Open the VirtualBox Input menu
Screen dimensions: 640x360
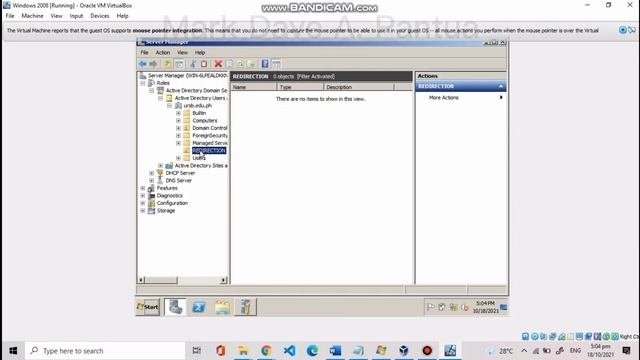pos(76,16)
